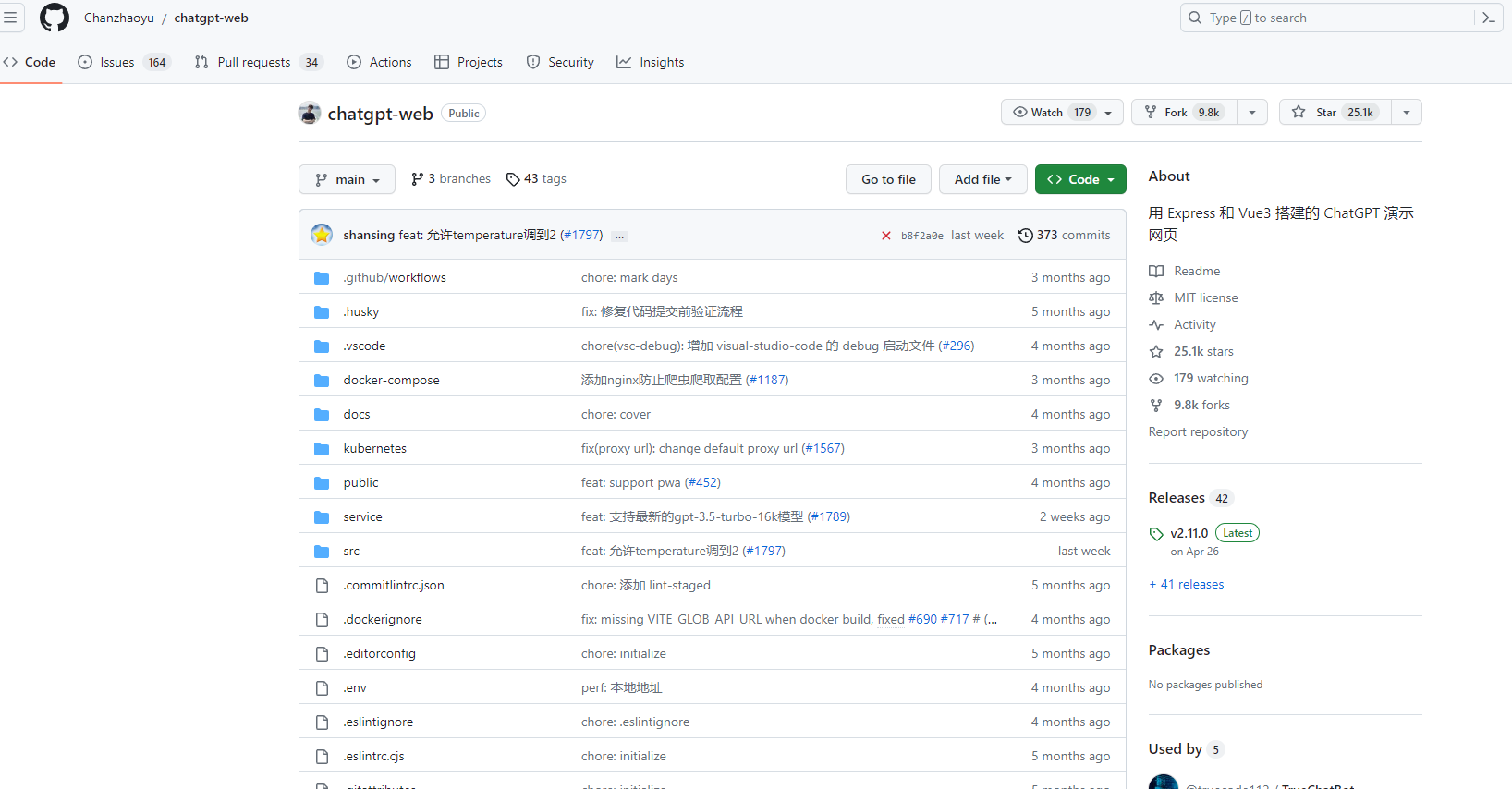Open pull request #1797 in latest commit header

pos(581,236)
